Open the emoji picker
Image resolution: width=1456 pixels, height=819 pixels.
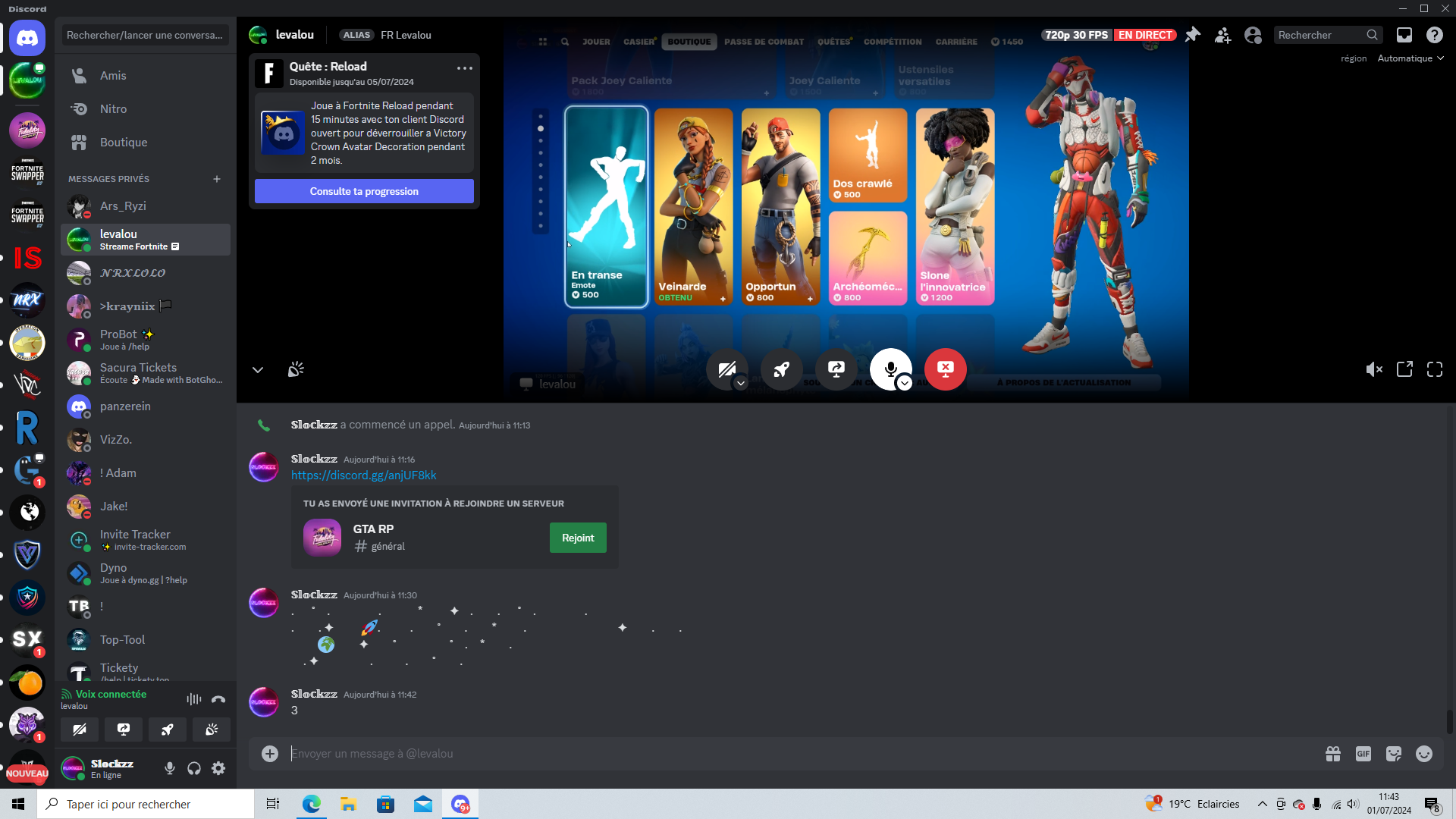pos(1424,754)
